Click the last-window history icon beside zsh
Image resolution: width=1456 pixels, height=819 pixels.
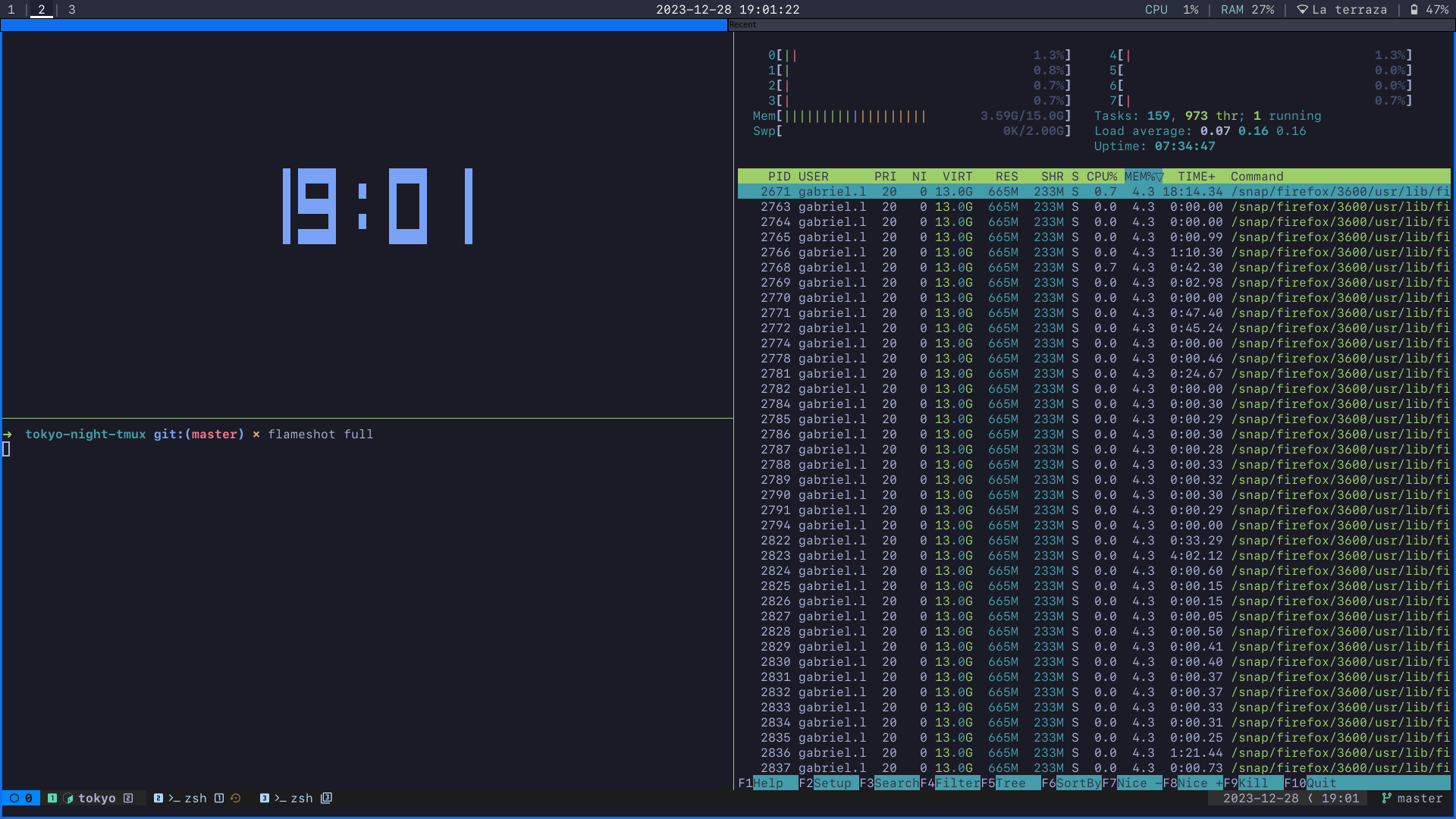236,799
